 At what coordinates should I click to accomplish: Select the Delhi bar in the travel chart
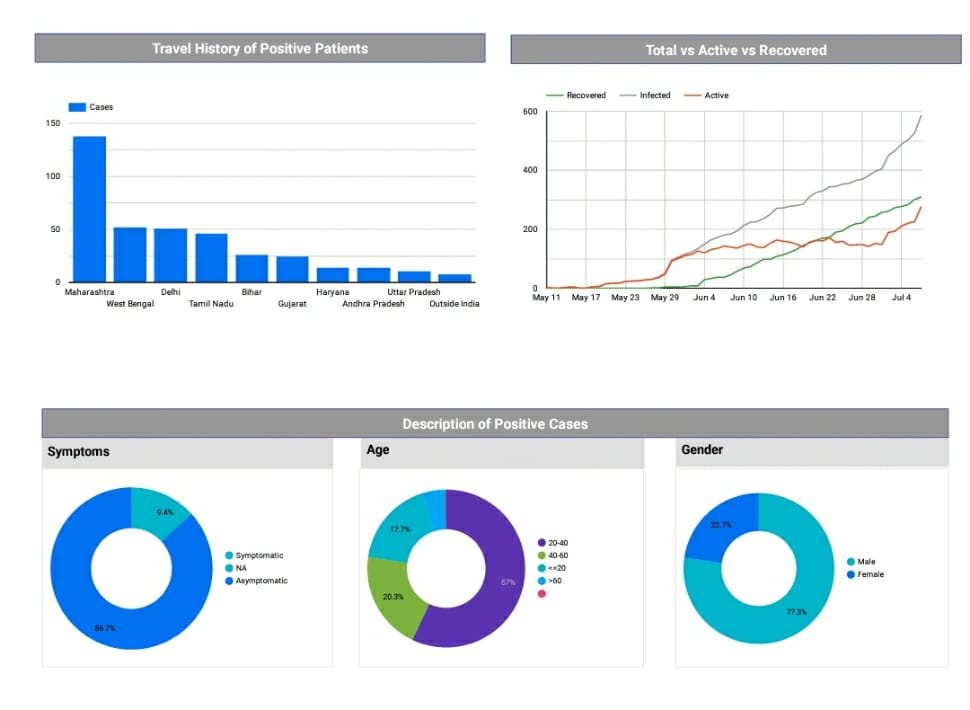click(x=171, y=255)
